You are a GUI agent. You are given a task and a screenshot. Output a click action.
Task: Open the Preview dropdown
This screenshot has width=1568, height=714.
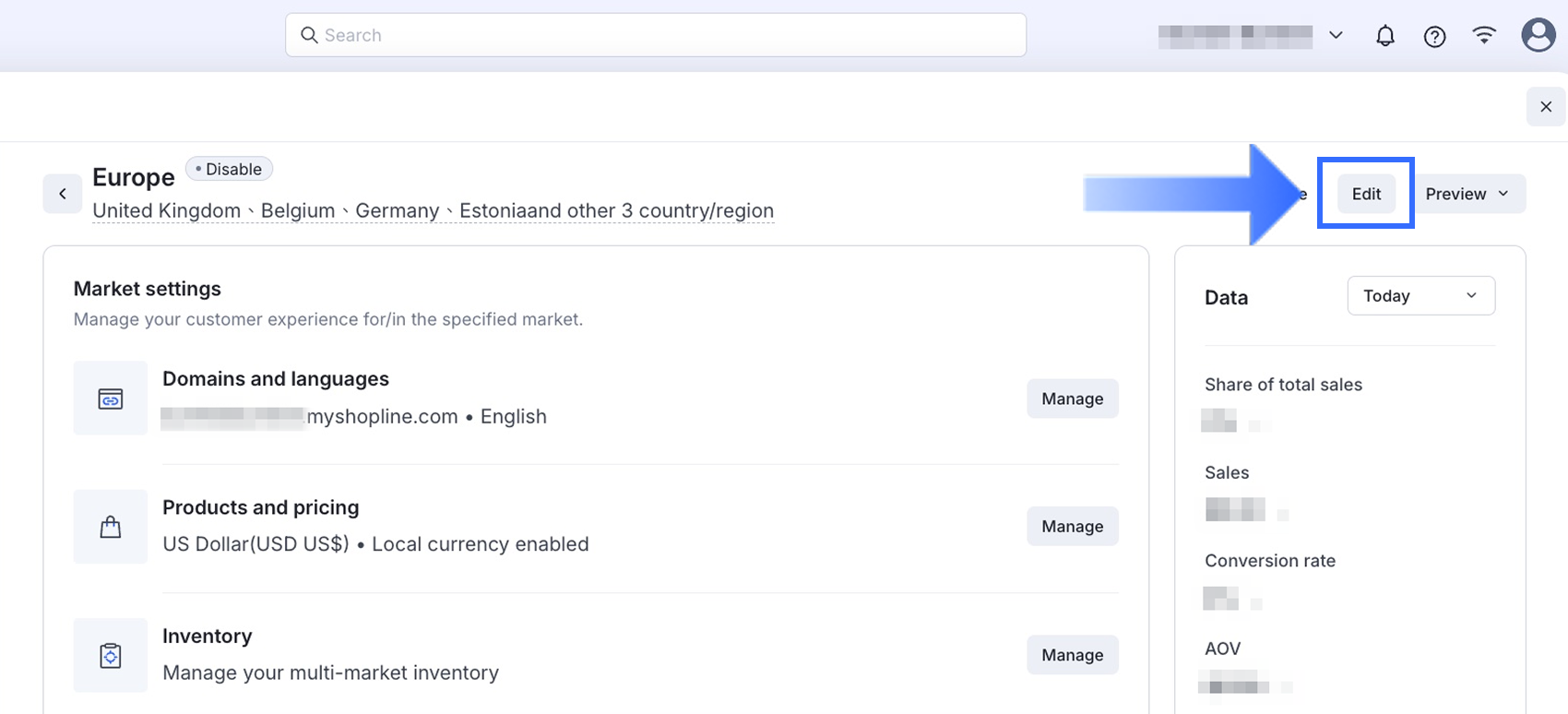[1468, 194]
